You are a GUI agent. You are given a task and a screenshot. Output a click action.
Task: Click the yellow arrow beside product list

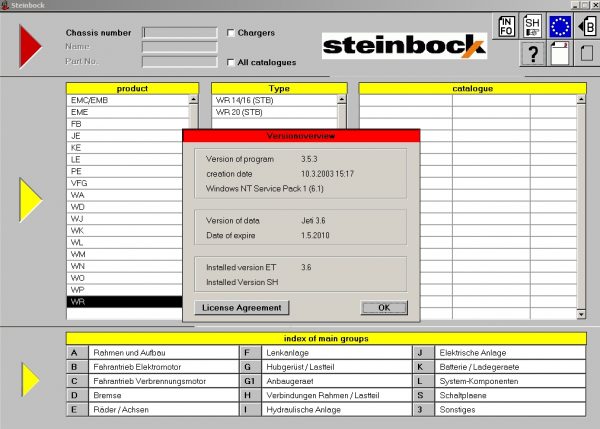tap(31, 200)
